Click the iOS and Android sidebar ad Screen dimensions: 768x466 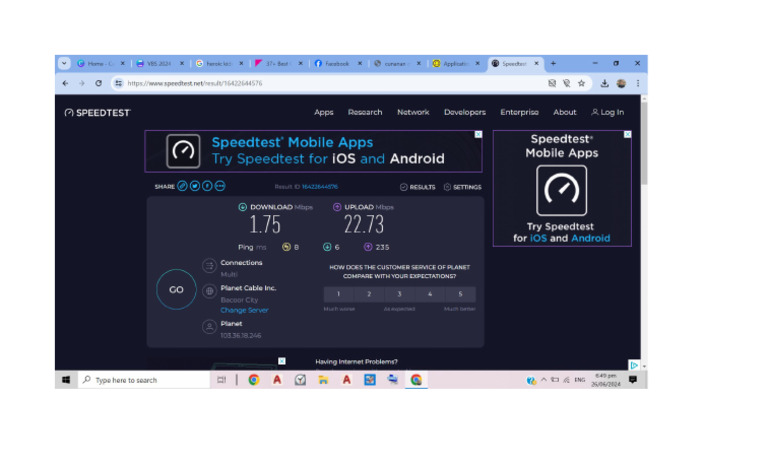coord(562,188)
